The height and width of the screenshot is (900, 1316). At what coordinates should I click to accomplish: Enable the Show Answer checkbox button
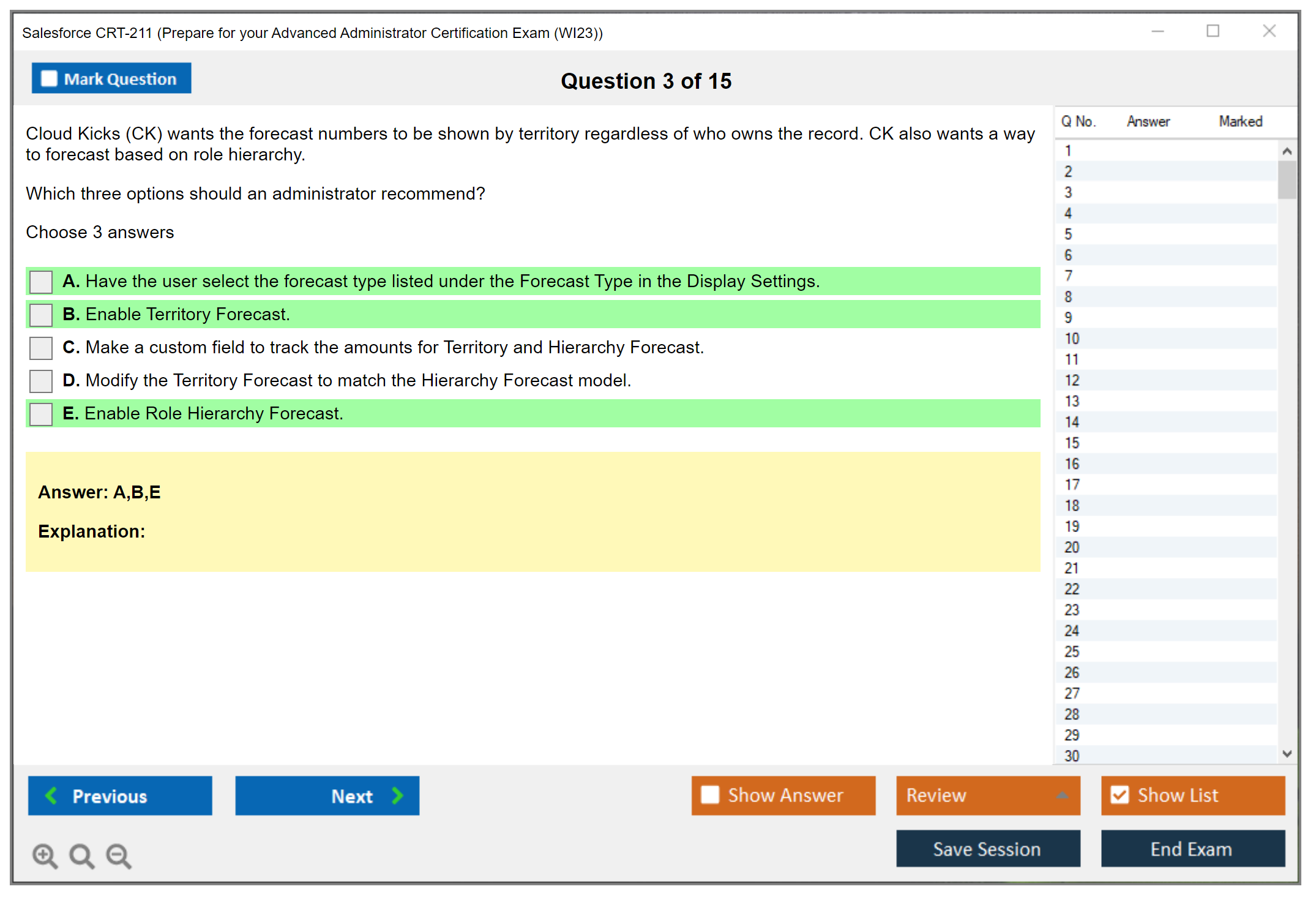(710, 795)
